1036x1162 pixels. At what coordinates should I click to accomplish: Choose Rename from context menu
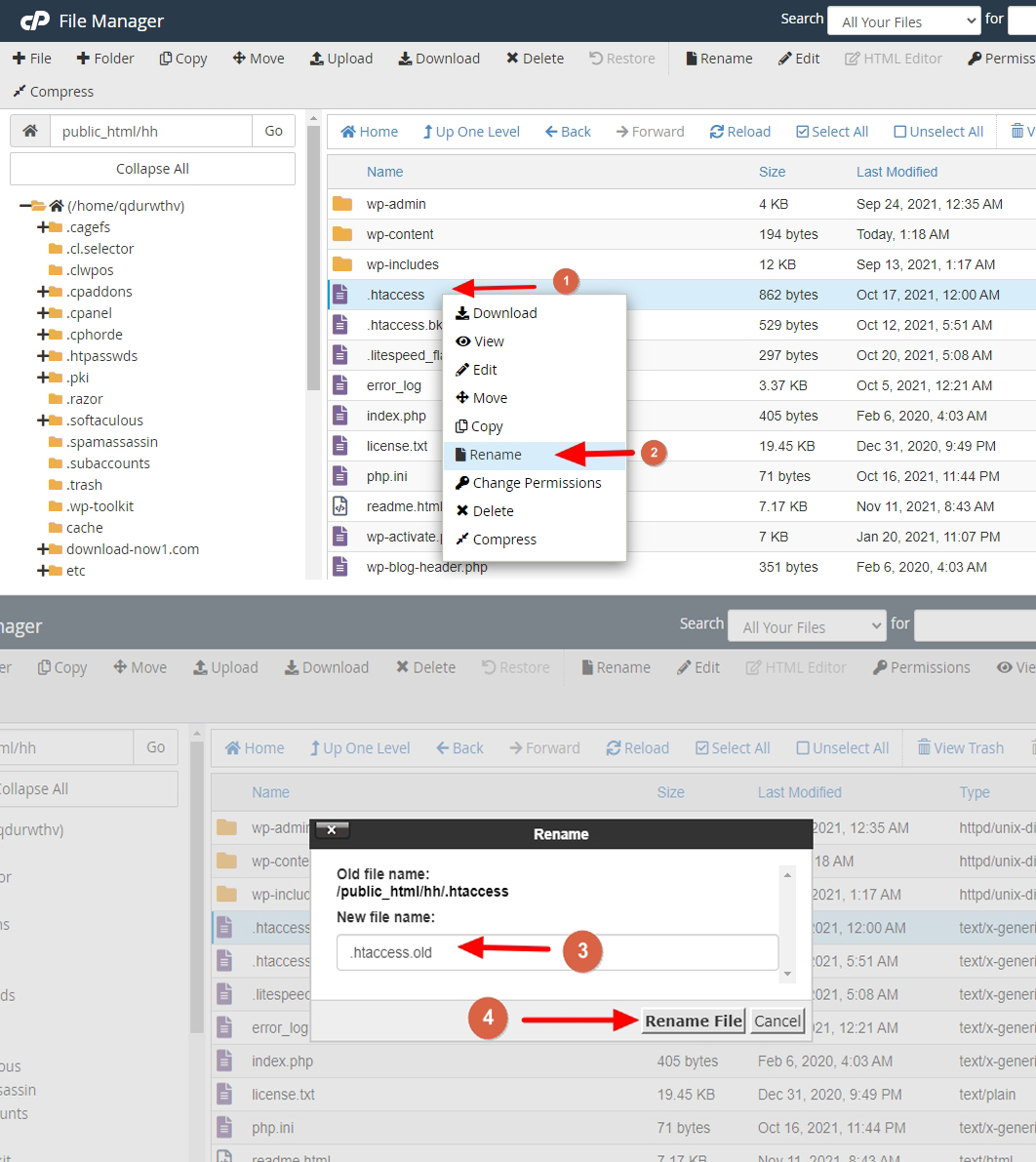535,455
